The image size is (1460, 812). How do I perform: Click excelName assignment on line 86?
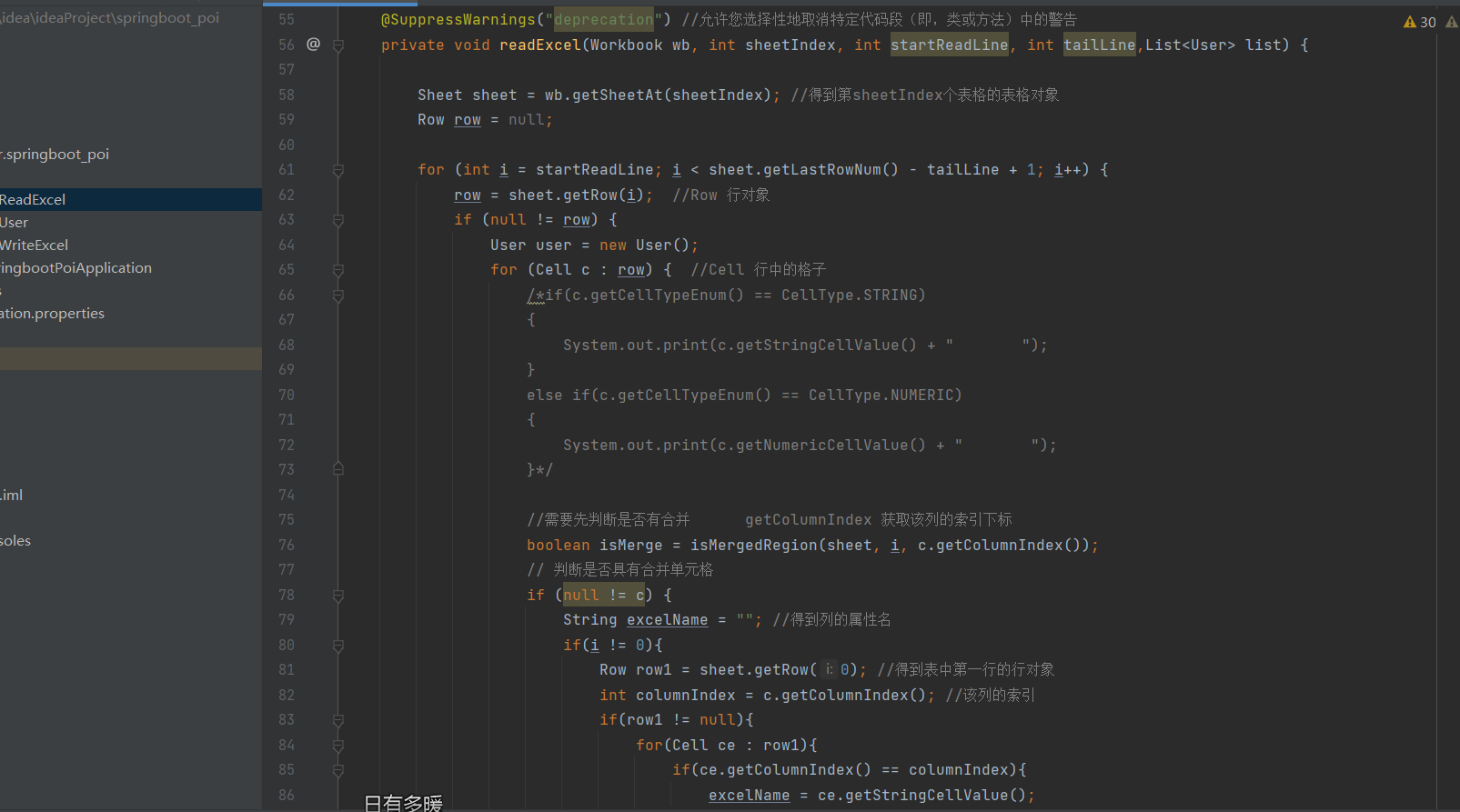[749, 795]
